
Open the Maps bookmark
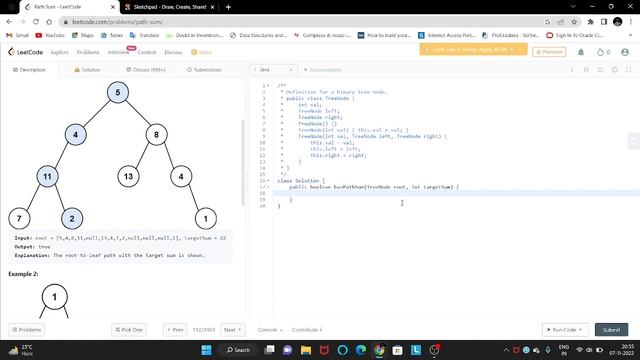pyautogui.click(x=83, y=36)
